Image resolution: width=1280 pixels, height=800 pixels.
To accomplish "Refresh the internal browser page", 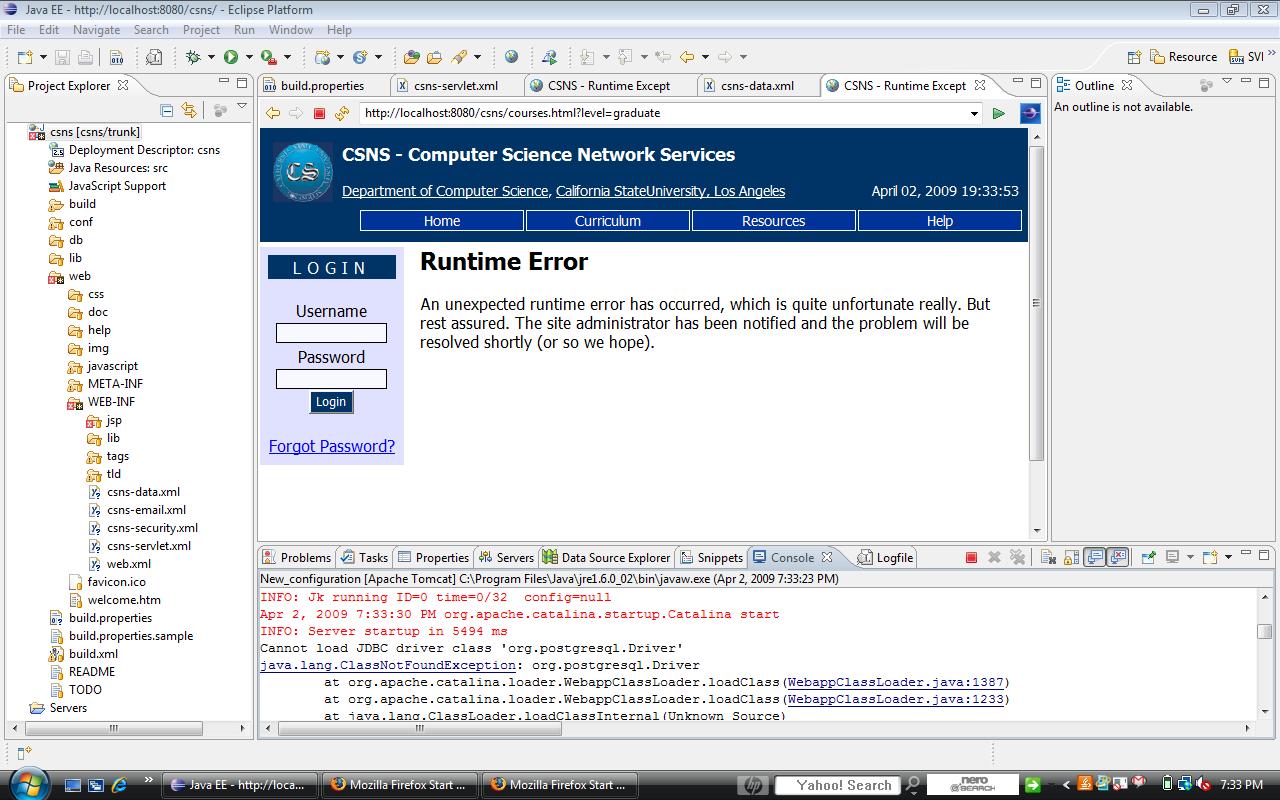I will click(x=342, y=113).
